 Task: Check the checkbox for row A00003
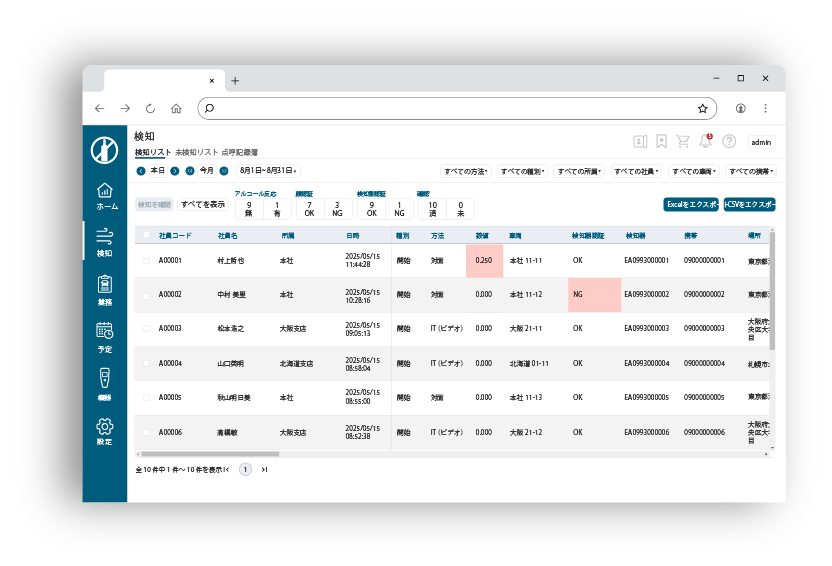(146, 328)
